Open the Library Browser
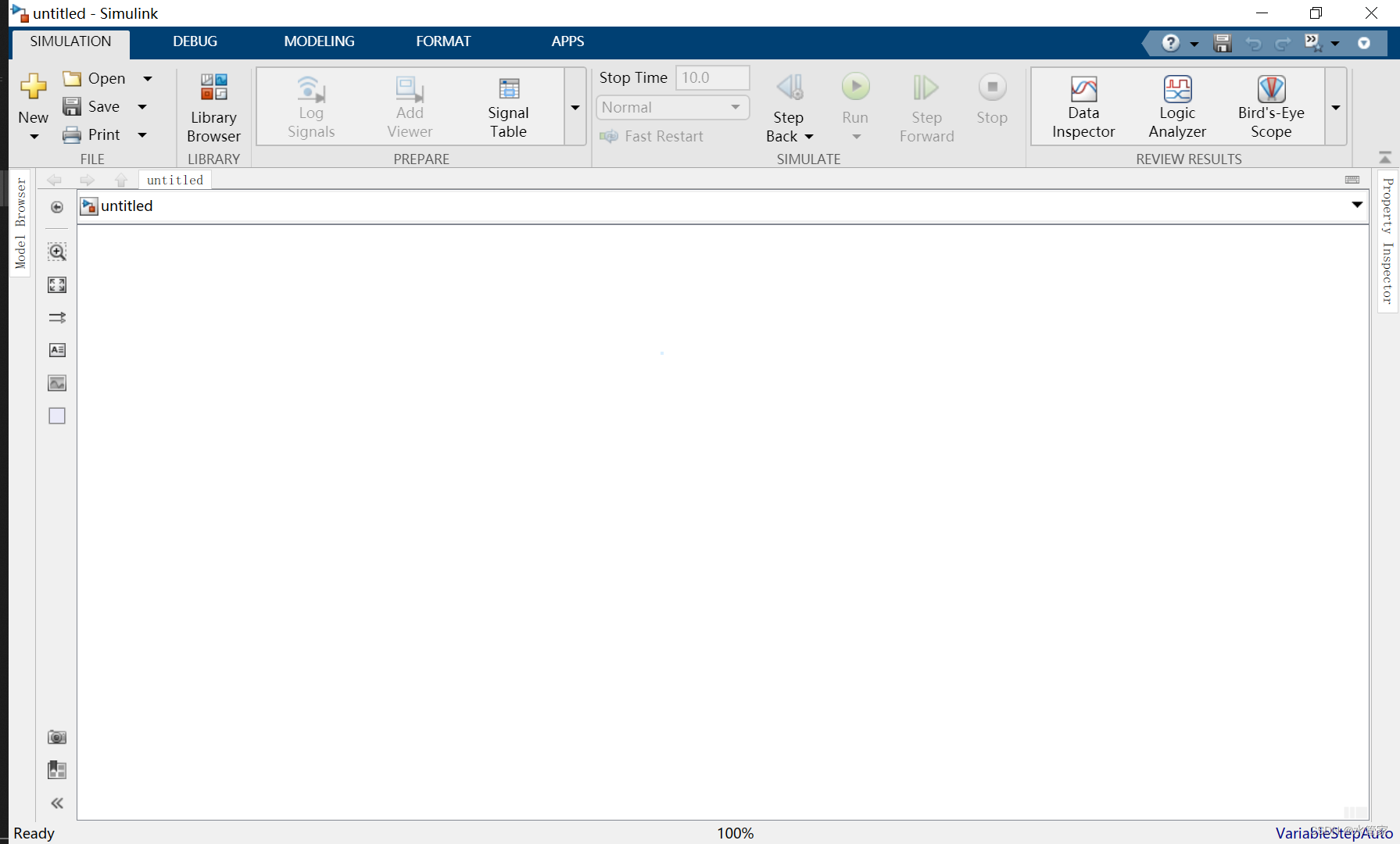1400x844 pixels. coord(213,107)
